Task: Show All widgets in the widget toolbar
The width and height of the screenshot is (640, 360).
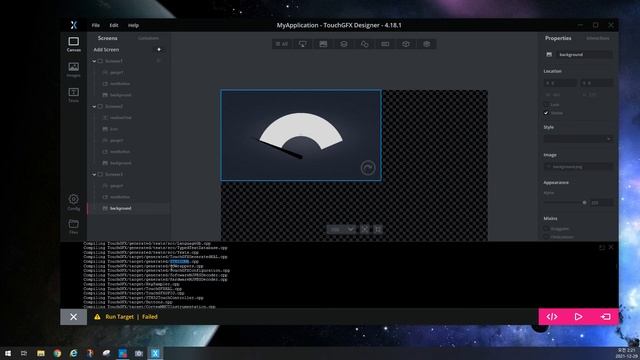Action: tap(282, 44)
